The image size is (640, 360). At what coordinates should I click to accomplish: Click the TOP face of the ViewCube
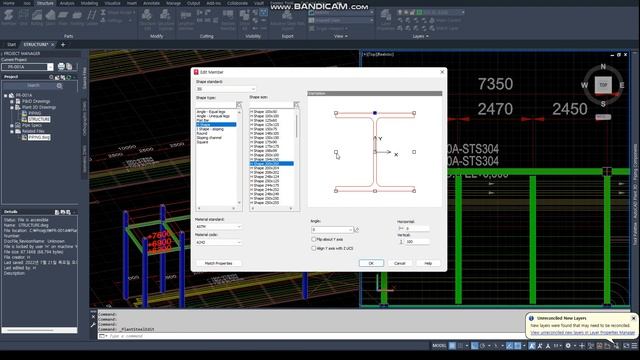(x=603, y=85)
